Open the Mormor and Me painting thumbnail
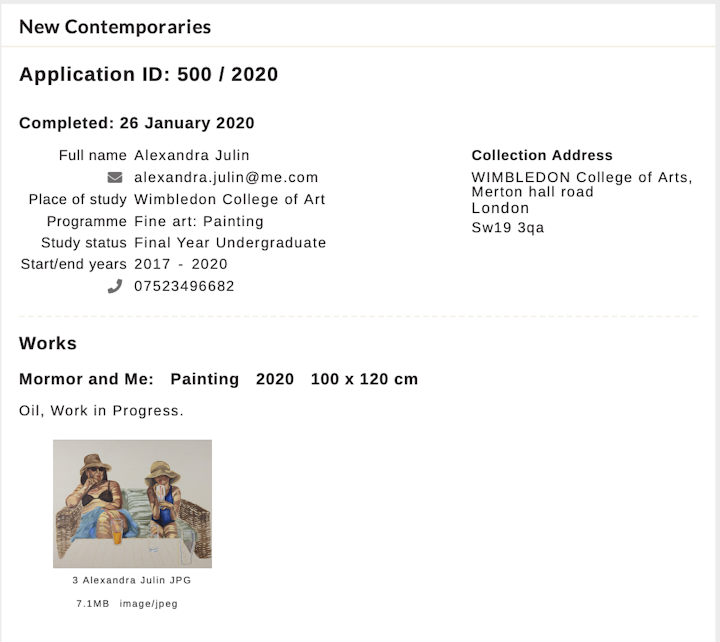This screenshot has height=642, width=720. (132, 503)
